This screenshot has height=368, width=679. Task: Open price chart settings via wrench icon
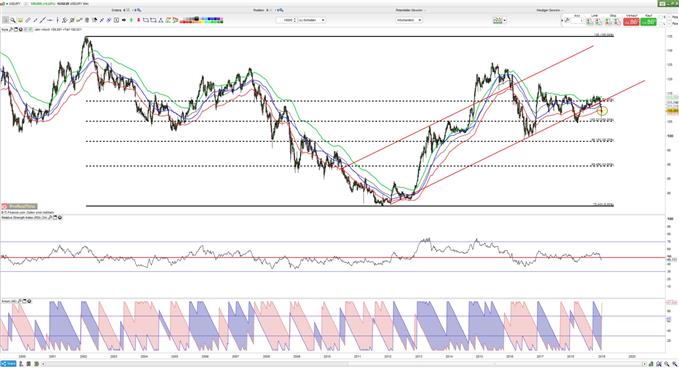[x=10, y=29]
